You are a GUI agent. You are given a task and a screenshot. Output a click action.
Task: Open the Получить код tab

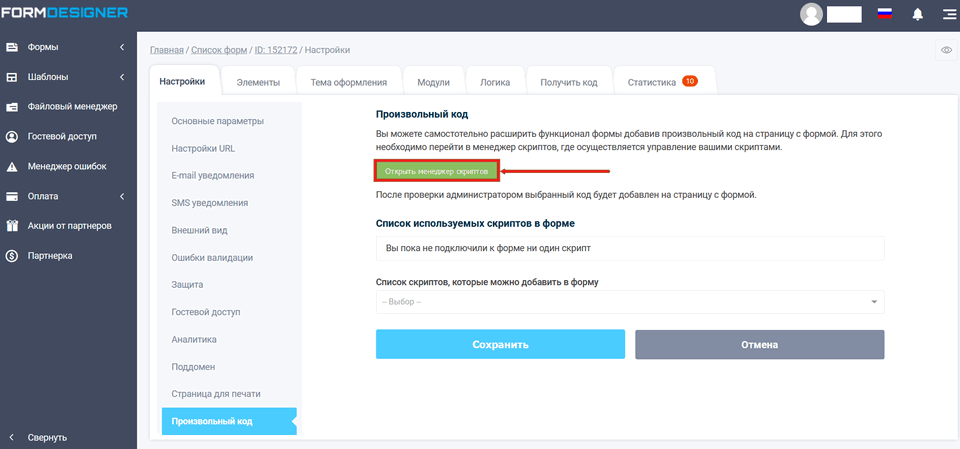(x=569, y=82)
